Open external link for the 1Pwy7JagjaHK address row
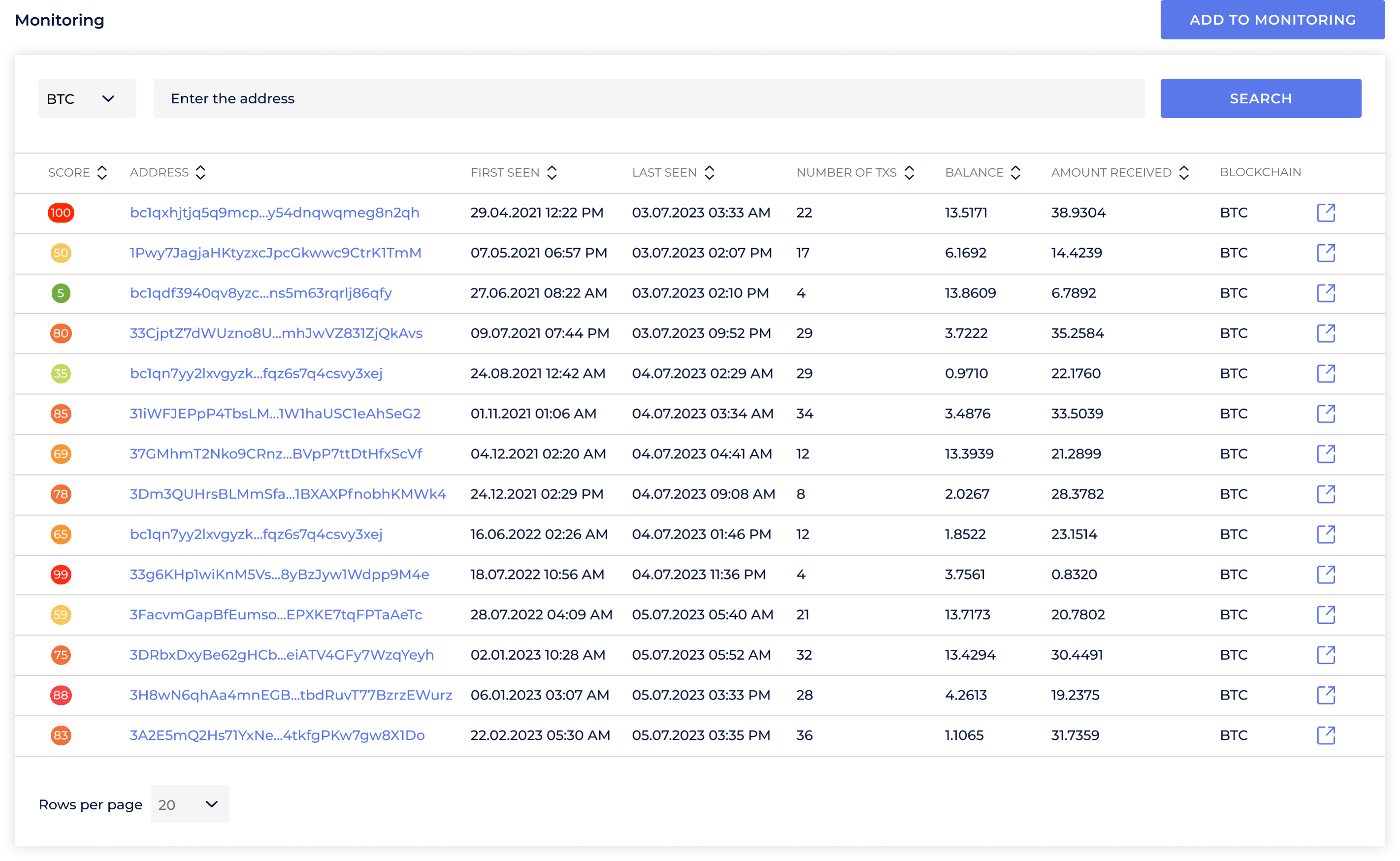The image size is (1400, 861). pos(1325,253)
